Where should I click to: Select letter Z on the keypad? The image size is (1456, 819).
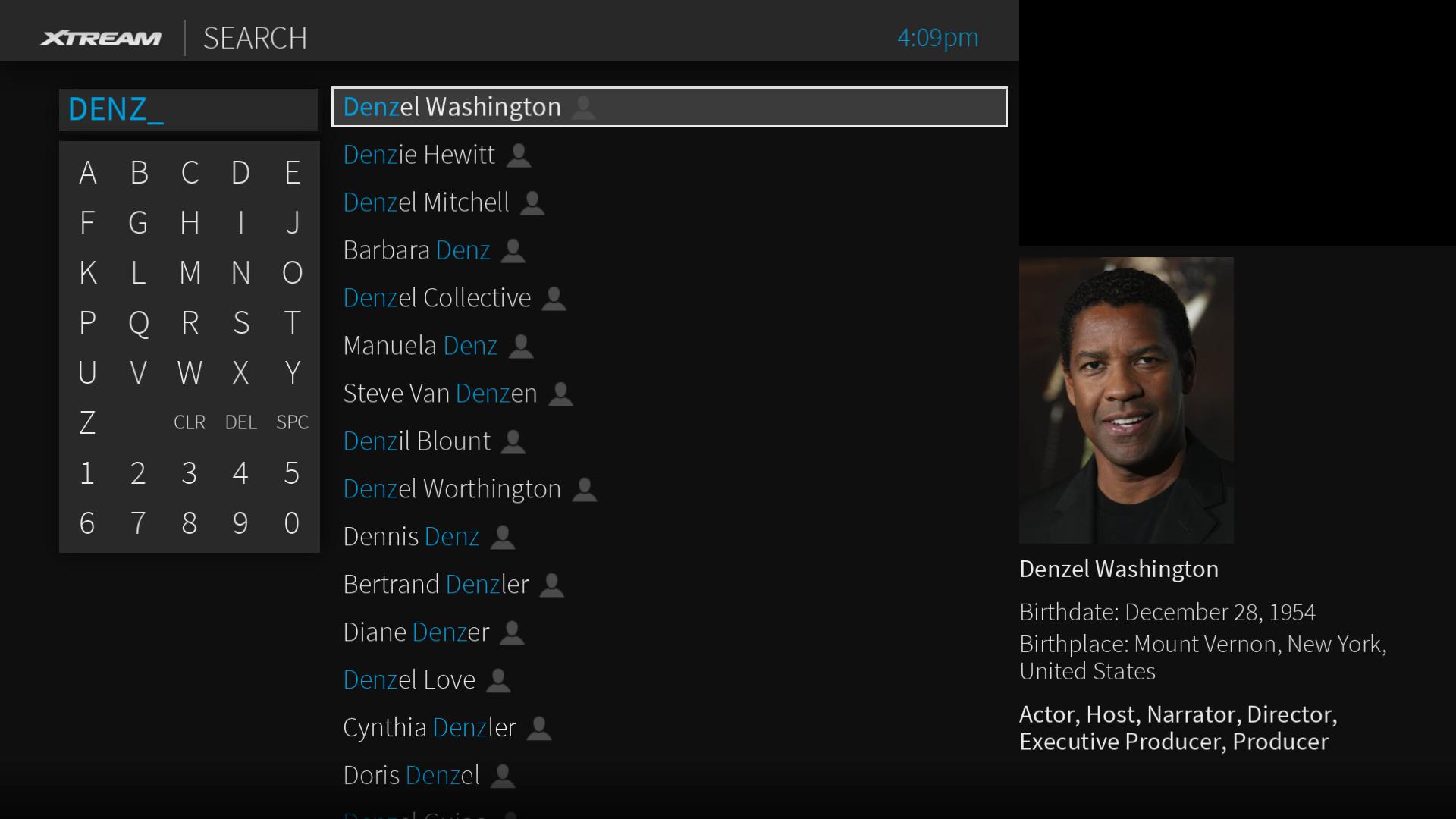(x=88, y=422)
